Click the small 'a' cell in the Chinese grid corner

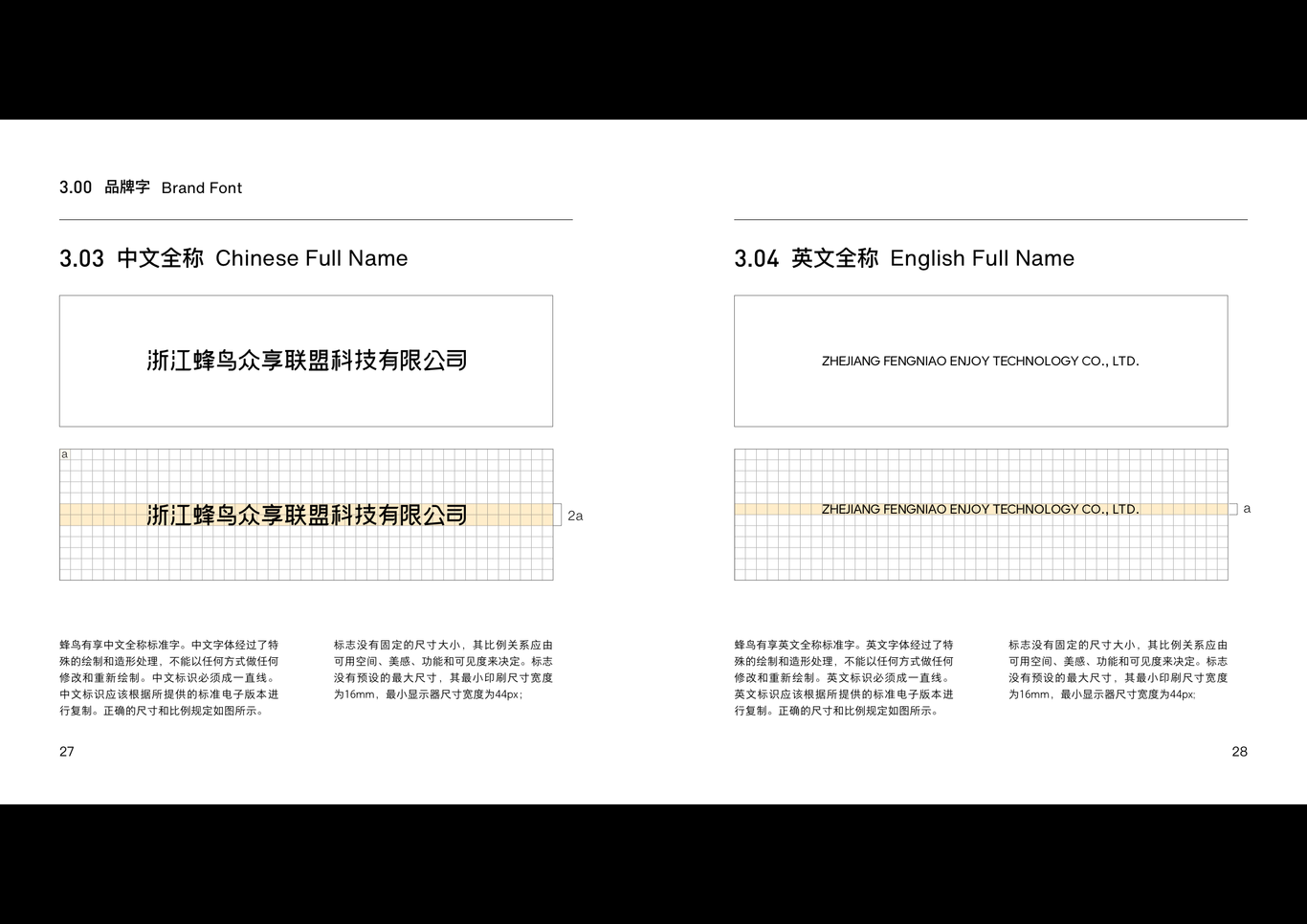point(64,454)
